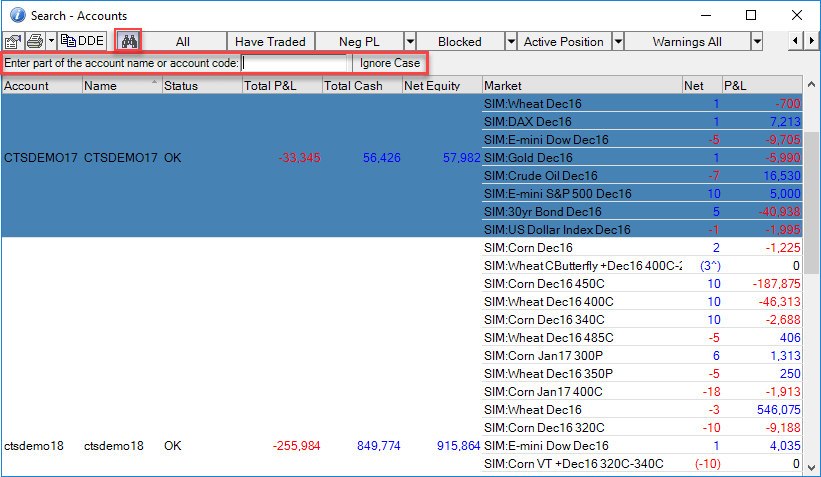Select the All filter tab
821x477 pixels.
coord(182,42)
